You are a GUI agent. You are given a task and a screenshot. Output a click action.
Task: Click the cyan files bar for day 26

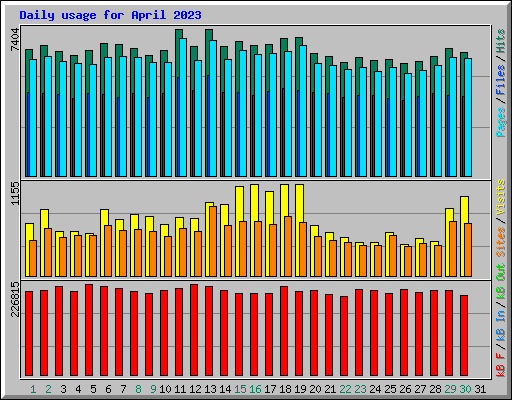408,125
